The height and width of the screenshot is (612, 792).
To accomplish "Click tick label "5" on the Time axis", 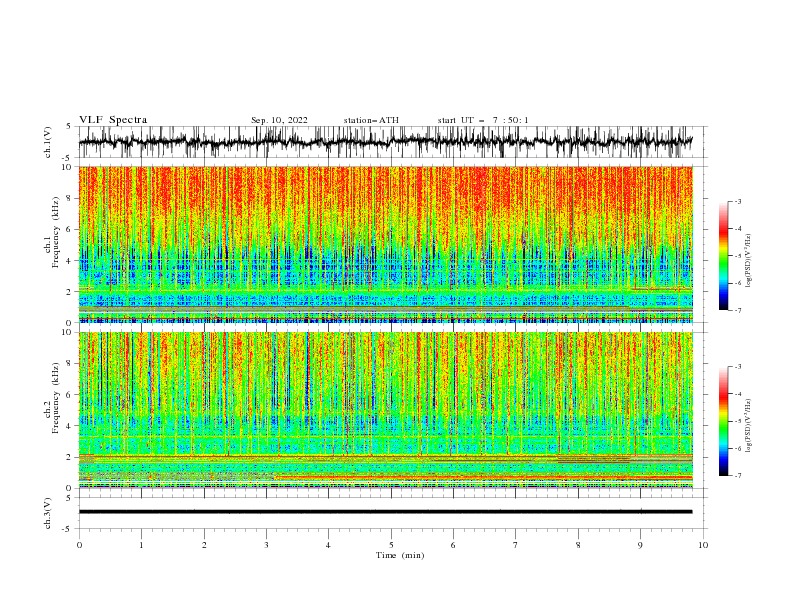I will click(391, 545).
